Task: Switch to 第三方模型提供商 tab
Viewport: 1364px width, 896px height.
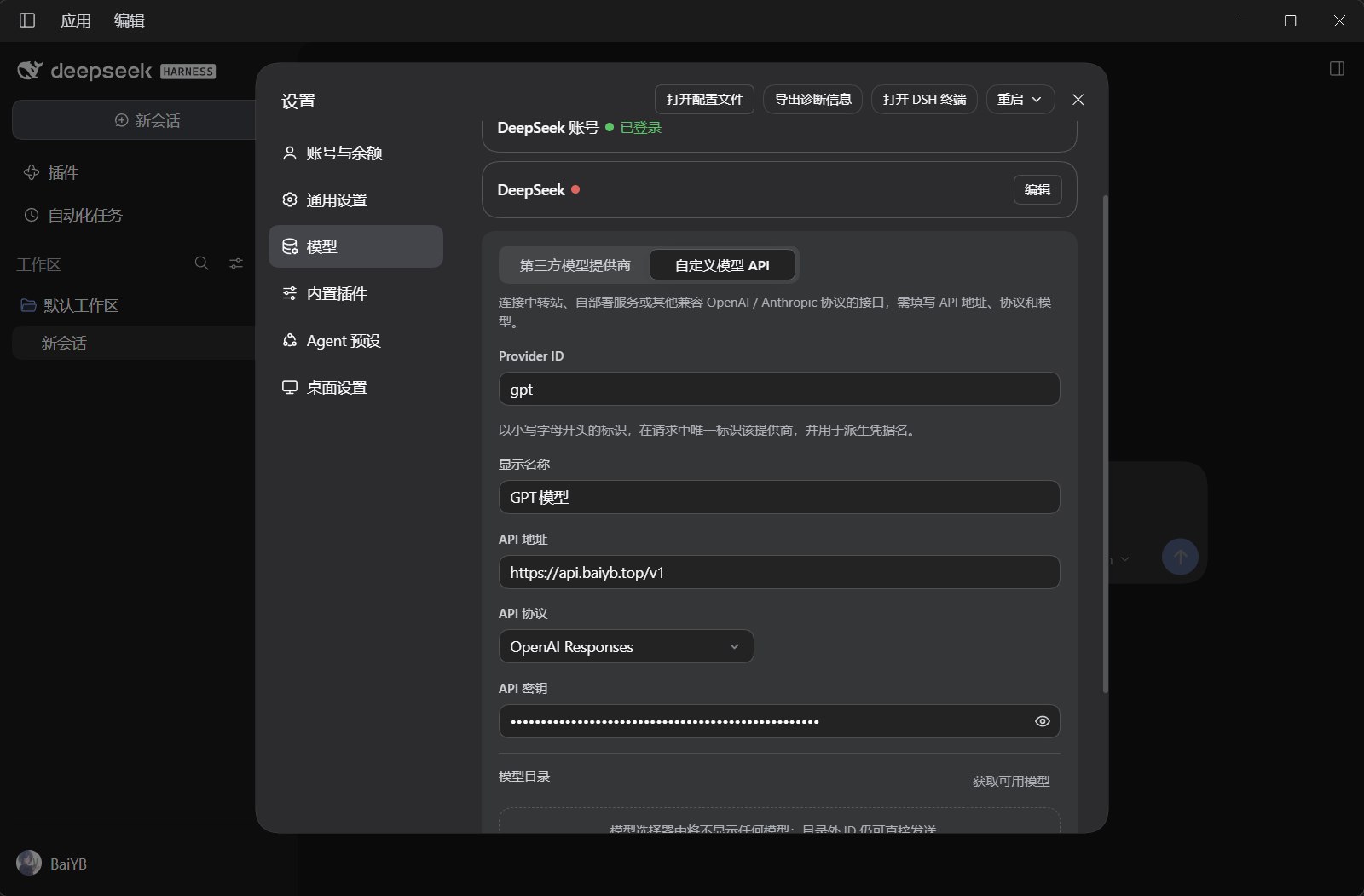Action: (575, 265)
